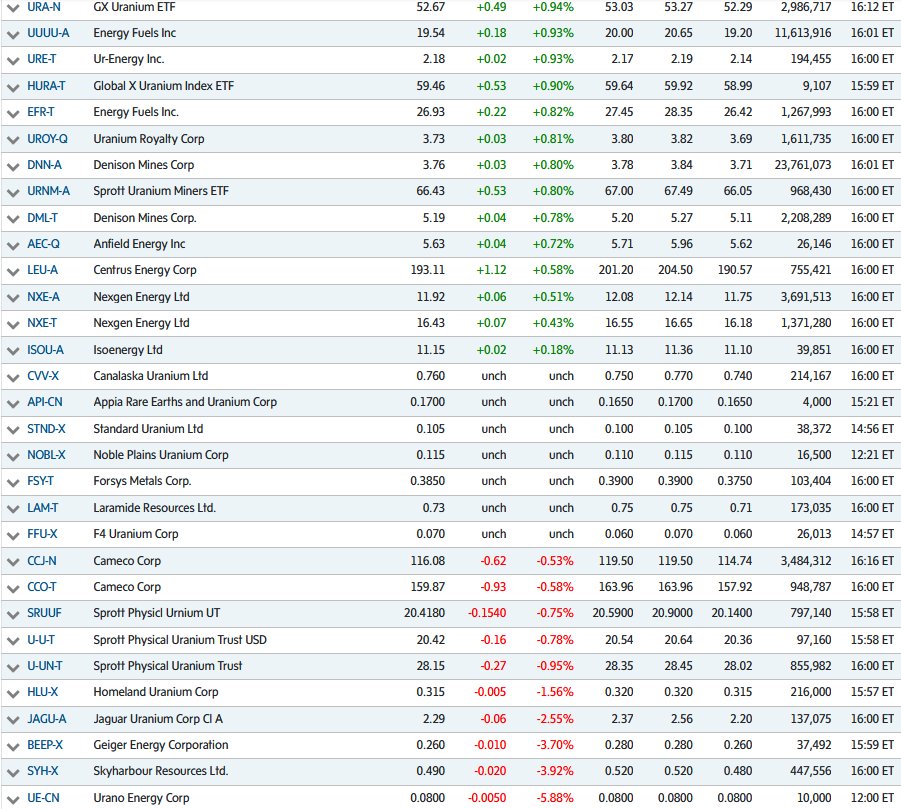Screen dimensions: 901x809
Task: Expand the UUUU-A row chevron
Action: coord(13,34)
